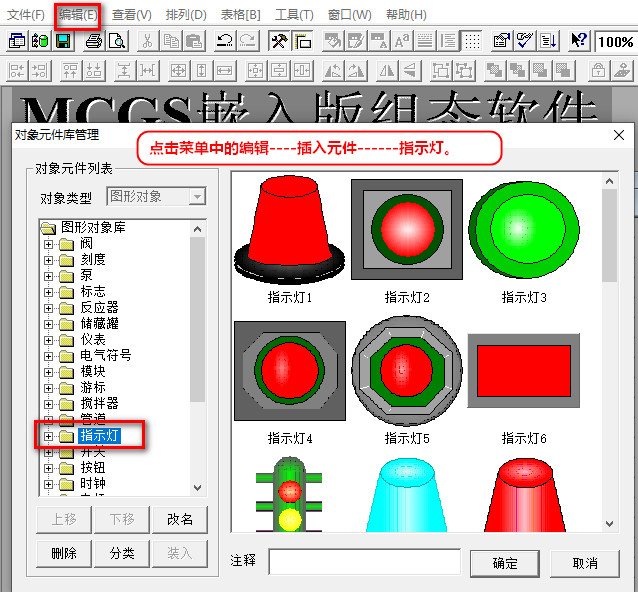
Task: Open the 窗口(W) menu
Action: point(350,15)
